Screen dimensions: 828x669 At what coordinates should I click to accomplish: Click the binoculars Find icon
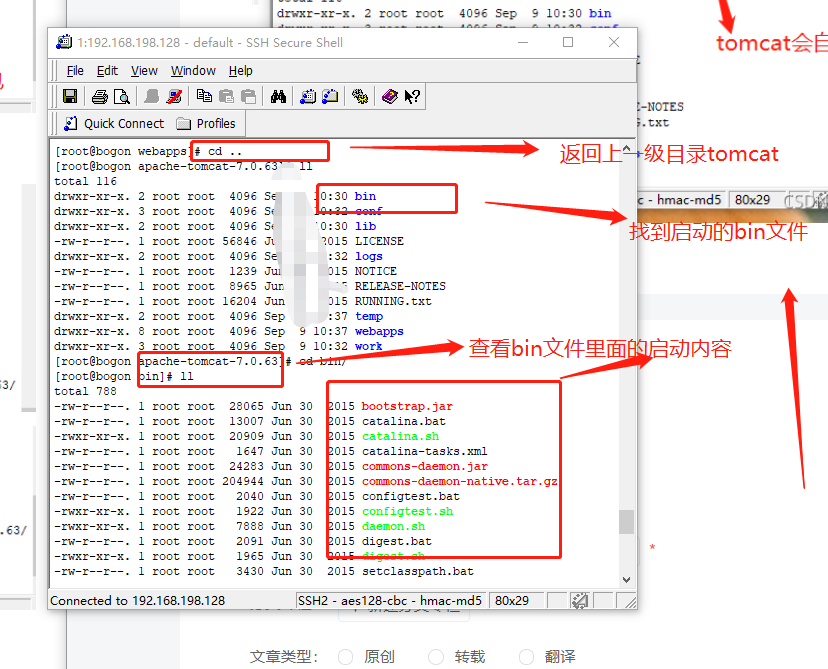point(278,97)
